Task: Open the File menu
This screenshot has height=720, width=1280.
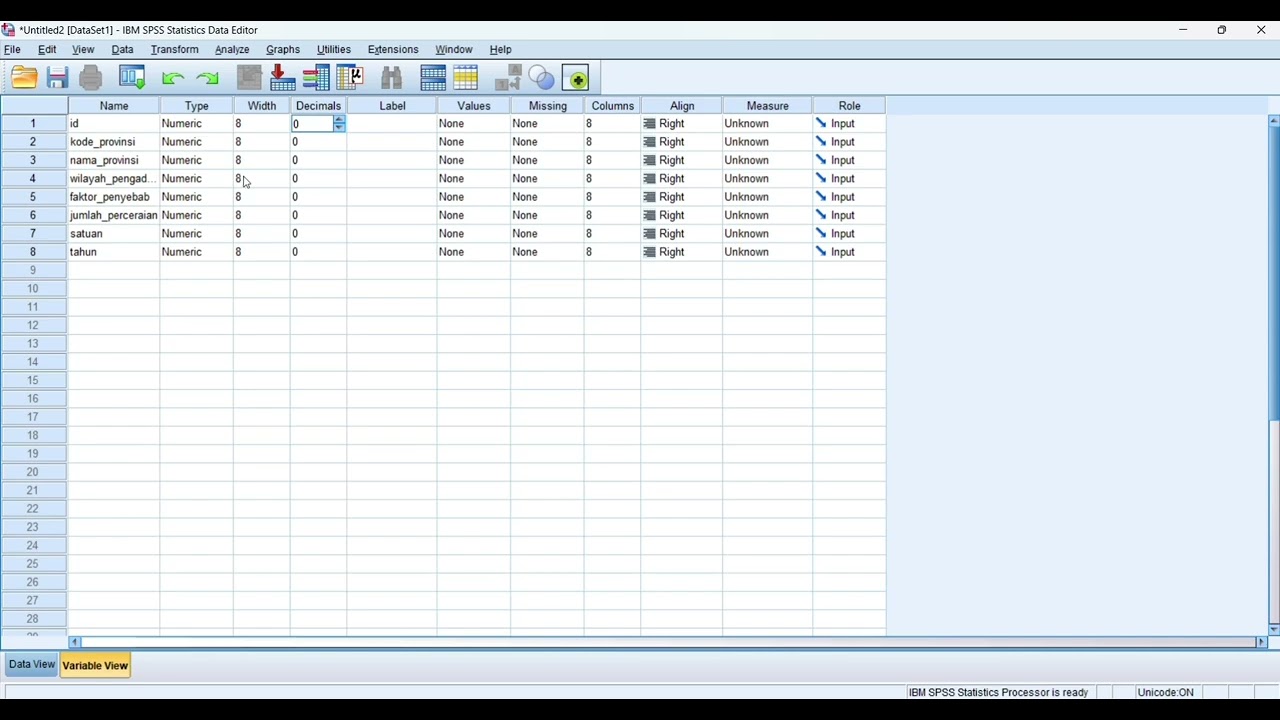Action: coord(12,49)
